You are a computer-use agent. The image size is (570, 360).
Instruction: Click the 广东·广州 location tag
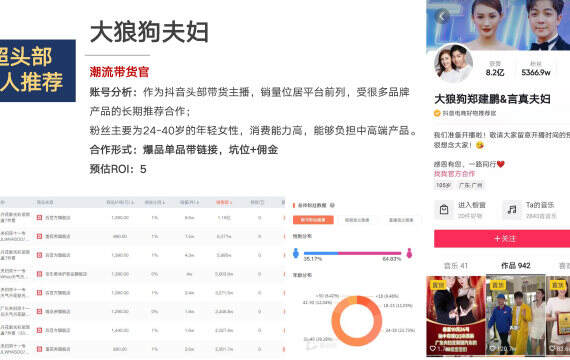(471, 185)
